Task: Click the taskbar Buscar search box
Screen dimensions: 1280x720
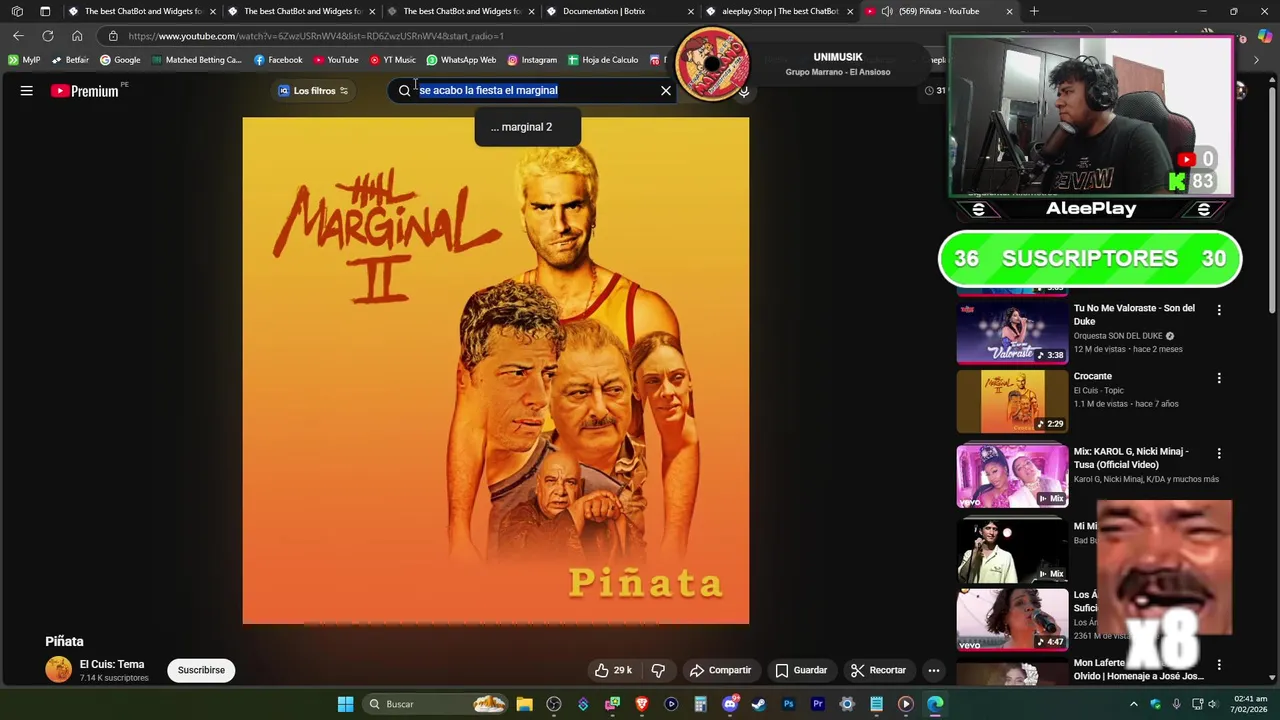Action: click(x=437, y=704)
